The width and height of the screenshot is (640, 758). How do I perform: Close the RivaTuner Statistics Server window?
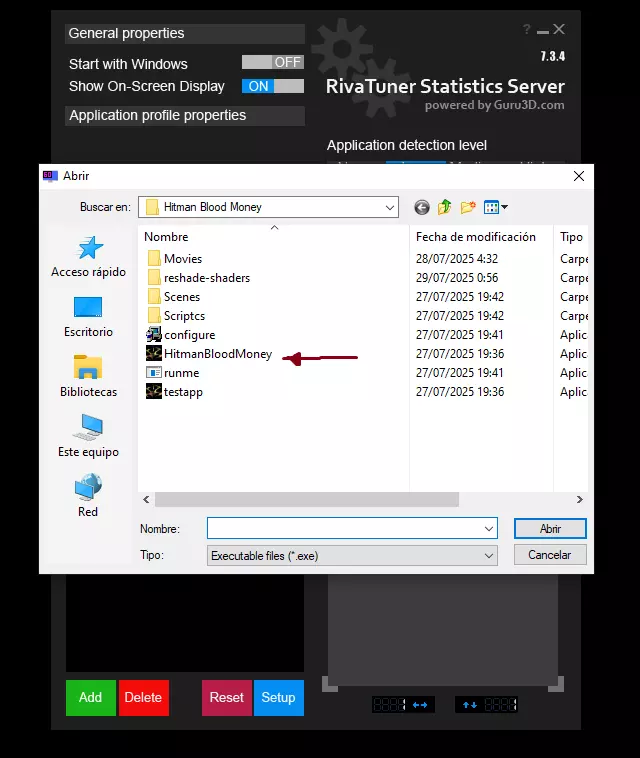(559, 29)
